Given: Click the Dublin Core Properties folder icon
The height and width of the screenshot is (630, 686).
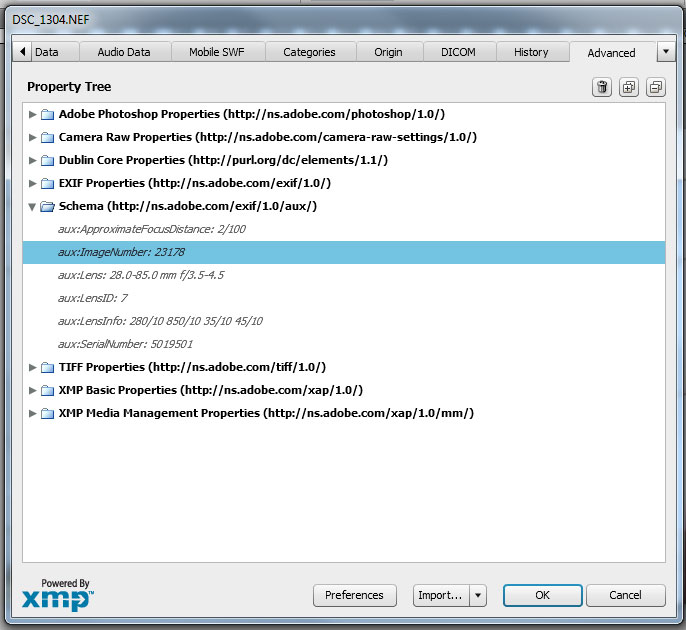Looking at the screenshot, I should (47, 161).
